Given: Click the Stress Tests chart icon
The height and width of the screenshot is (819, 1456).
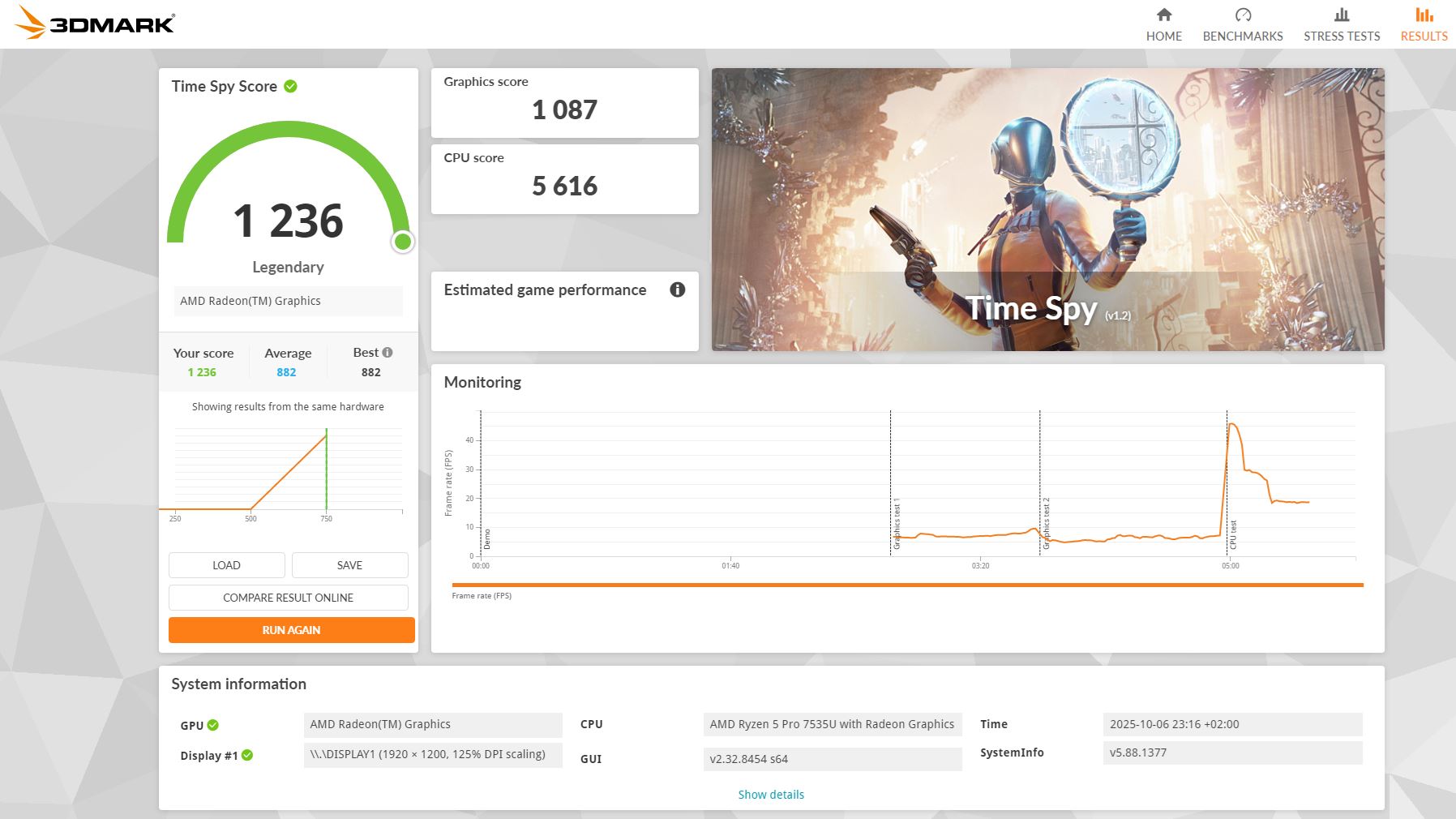Looking at the screenshot, I should 1341,15.
